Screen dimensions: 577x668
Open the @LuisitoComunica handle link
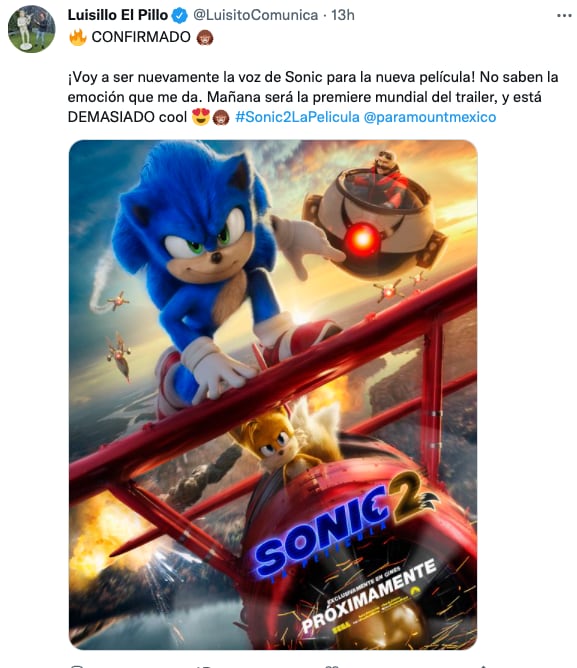click(256, 15)
